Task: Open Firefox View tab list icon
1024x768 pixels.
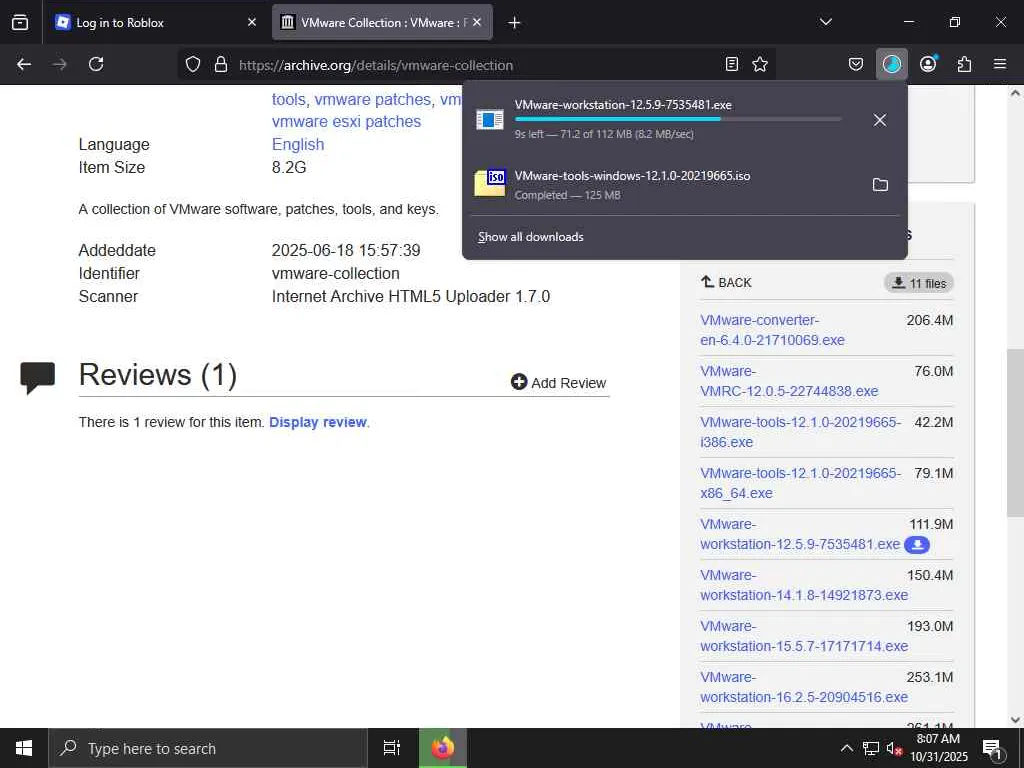Action: (x=20, y=22)
